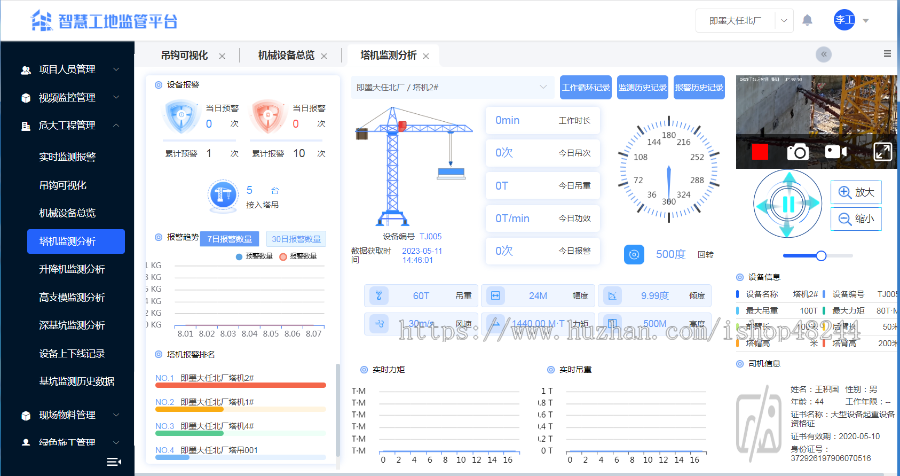Expand the 项目人员管理 sidebar menu
Screen dimensions: 900x476
pyautogui.click(x=67, y=69)
